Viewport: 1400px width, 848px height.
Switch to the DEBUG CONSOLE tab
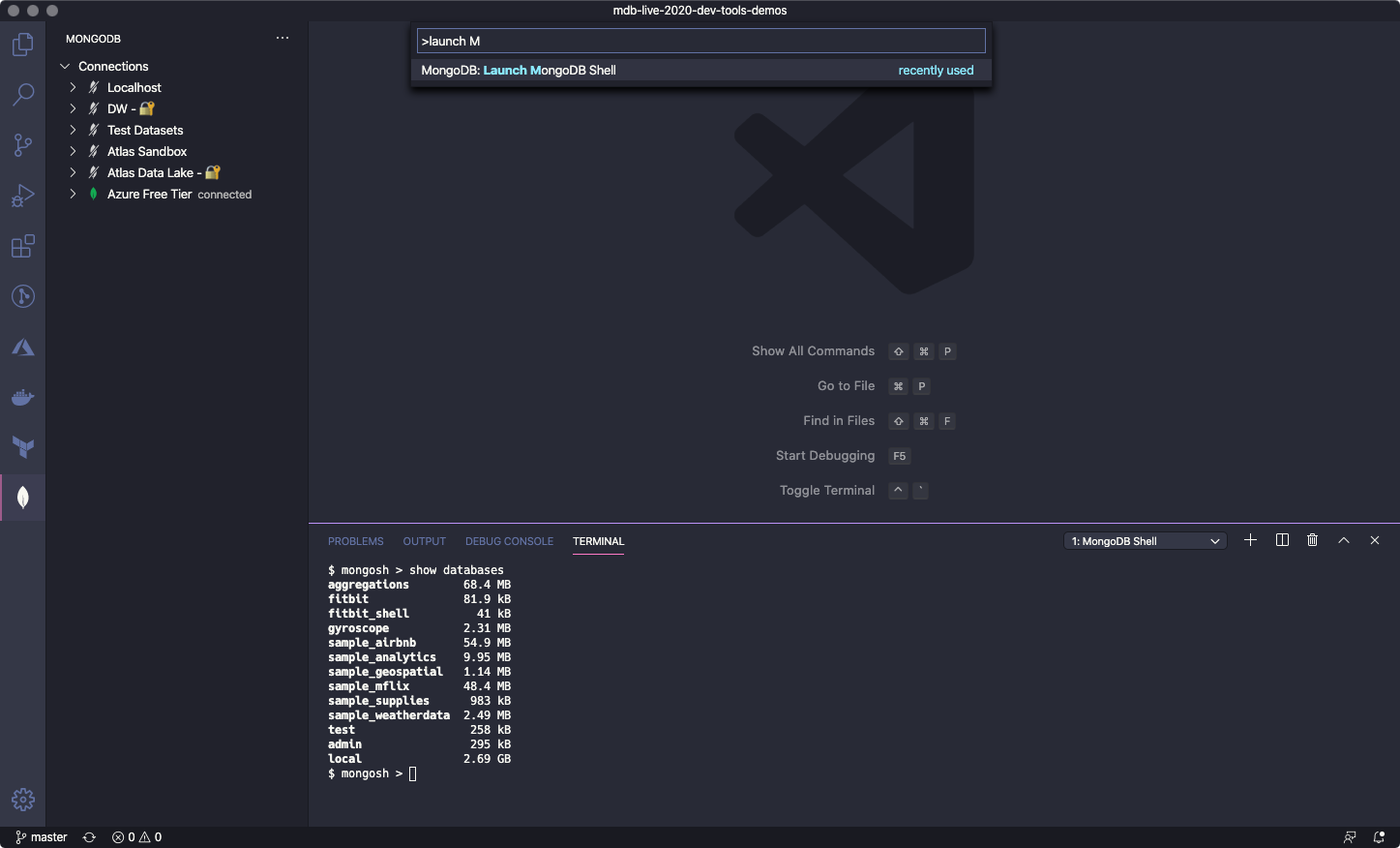point(509,541)
